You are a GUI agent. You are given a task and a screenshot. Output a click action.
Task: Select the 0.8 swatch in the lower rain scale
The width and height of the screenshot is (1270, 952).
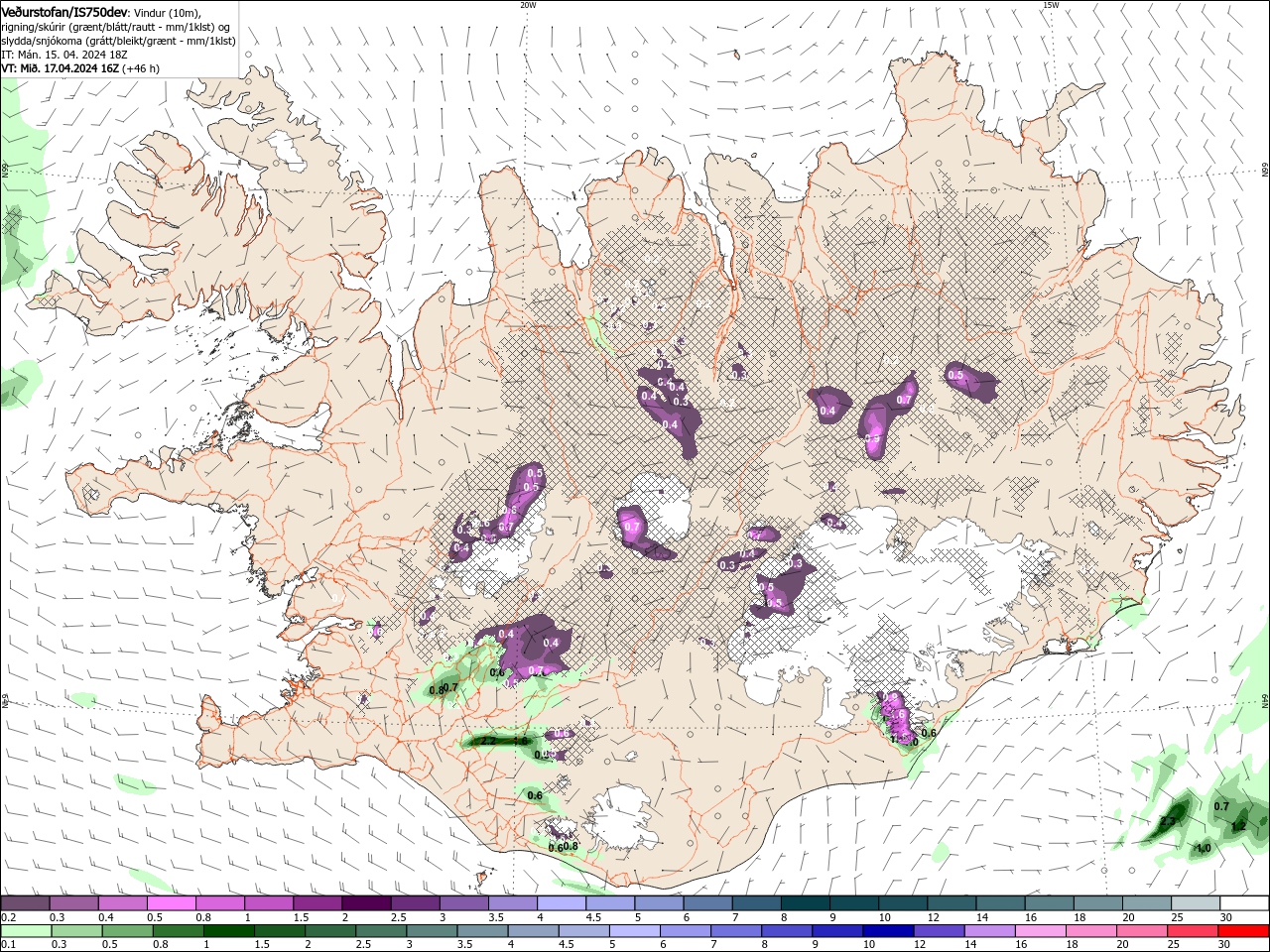click(x=178, y=931)
